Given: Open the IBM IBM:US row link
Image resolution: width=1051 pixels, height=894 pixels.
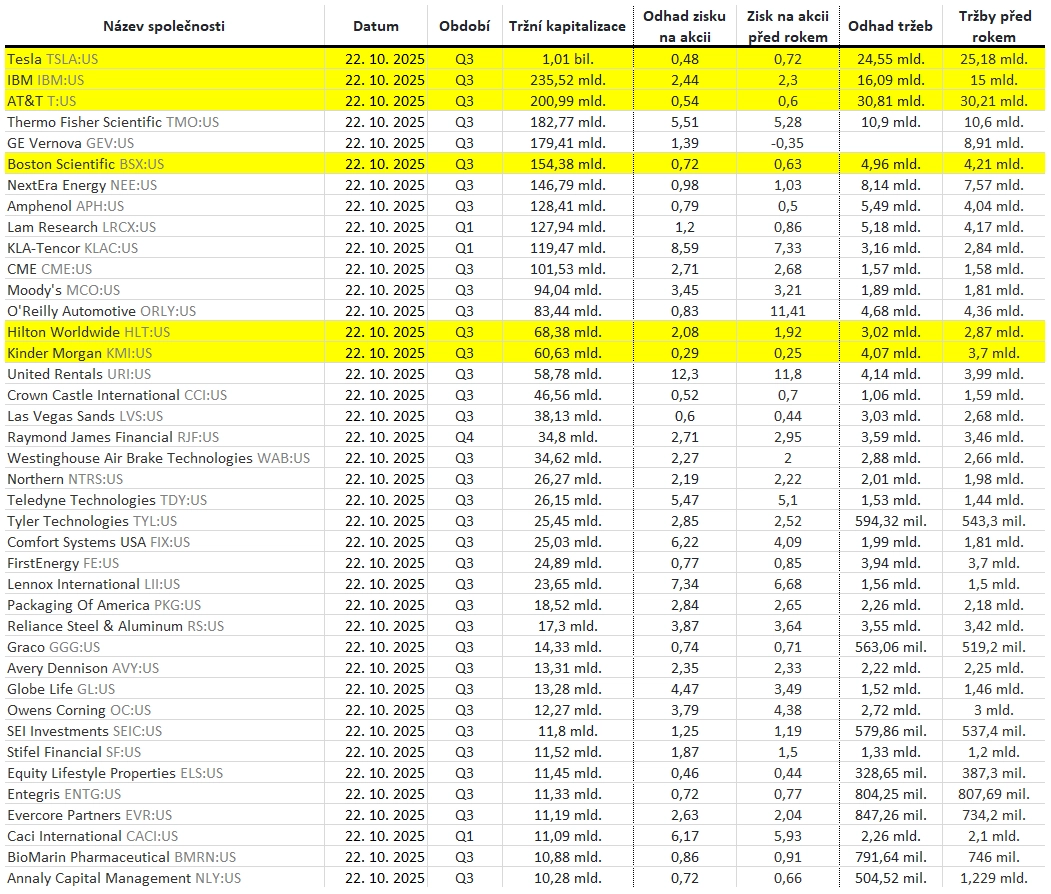Looking at the screenshot, I should (x=45, y=80).
